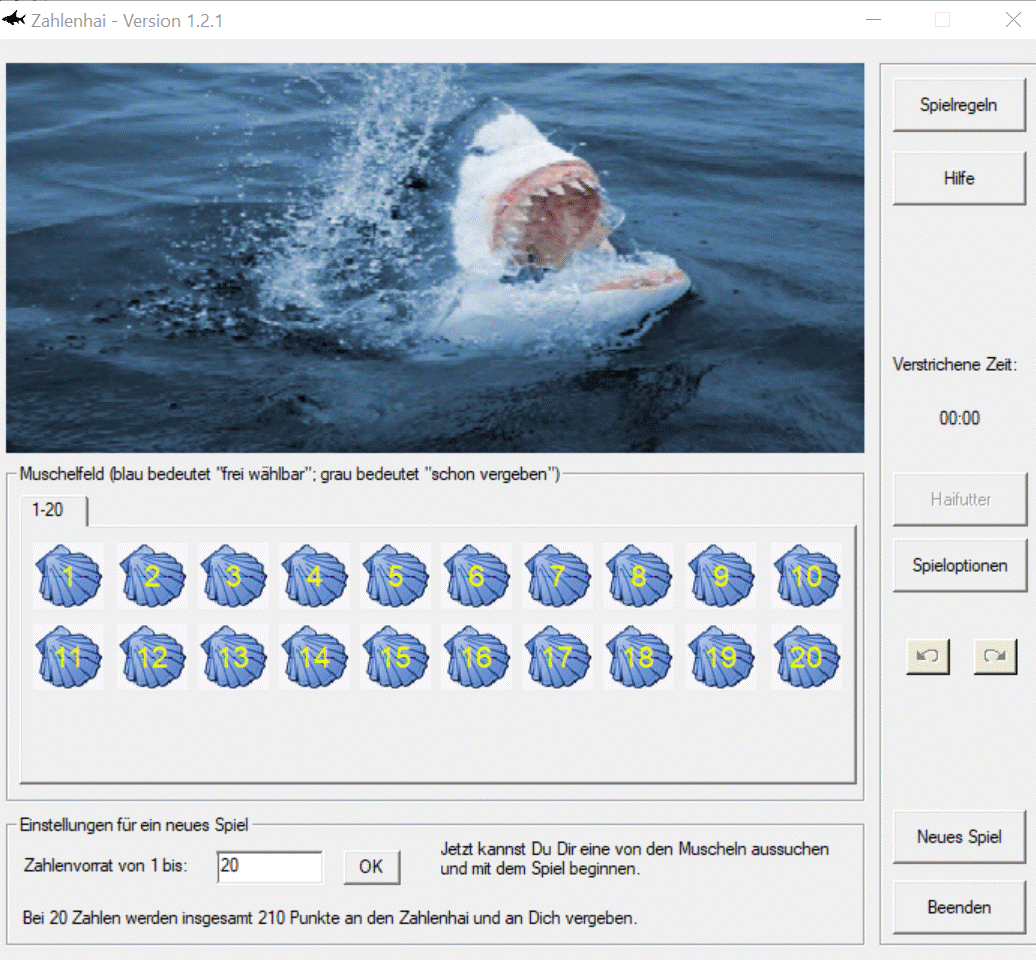Image resolution: width=1036 pixels, height=960 pixels.
Task: Select the shell numbered 10
Action: click(x=806, y=575)
